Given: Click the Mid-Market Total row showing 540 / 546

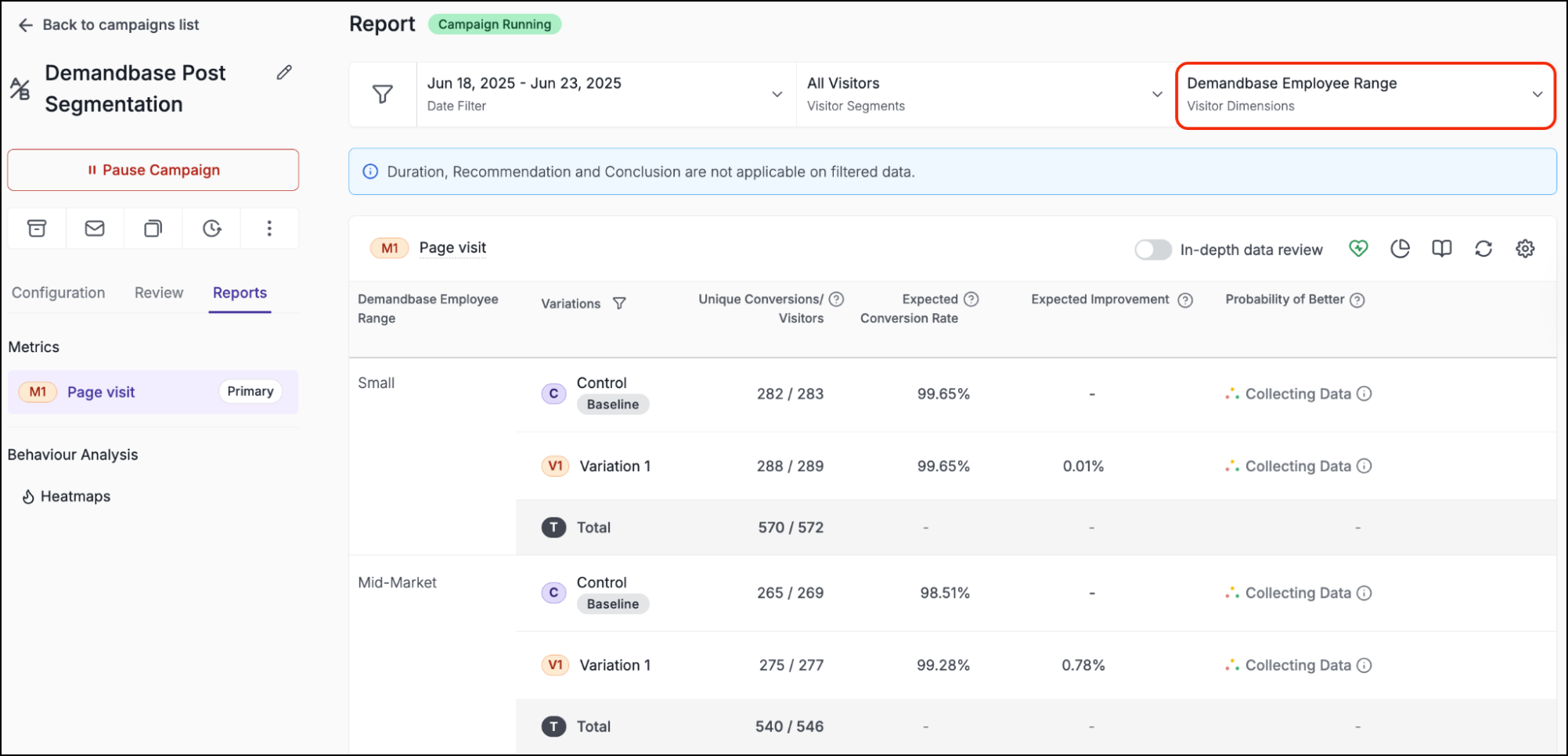Looking at the screenshot, I should coord(1036,726).
